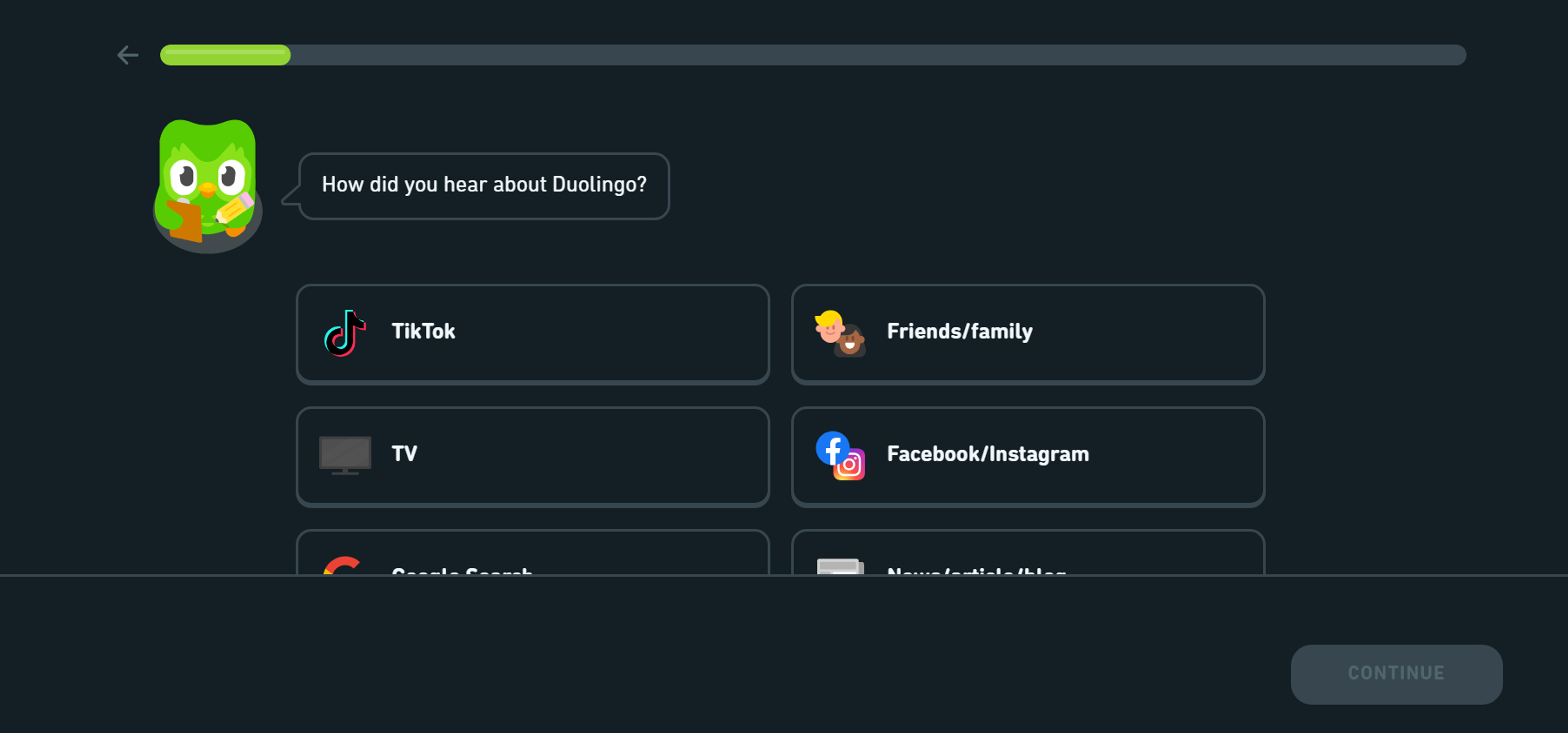Click the back arrow icon

tap(128, 56)
